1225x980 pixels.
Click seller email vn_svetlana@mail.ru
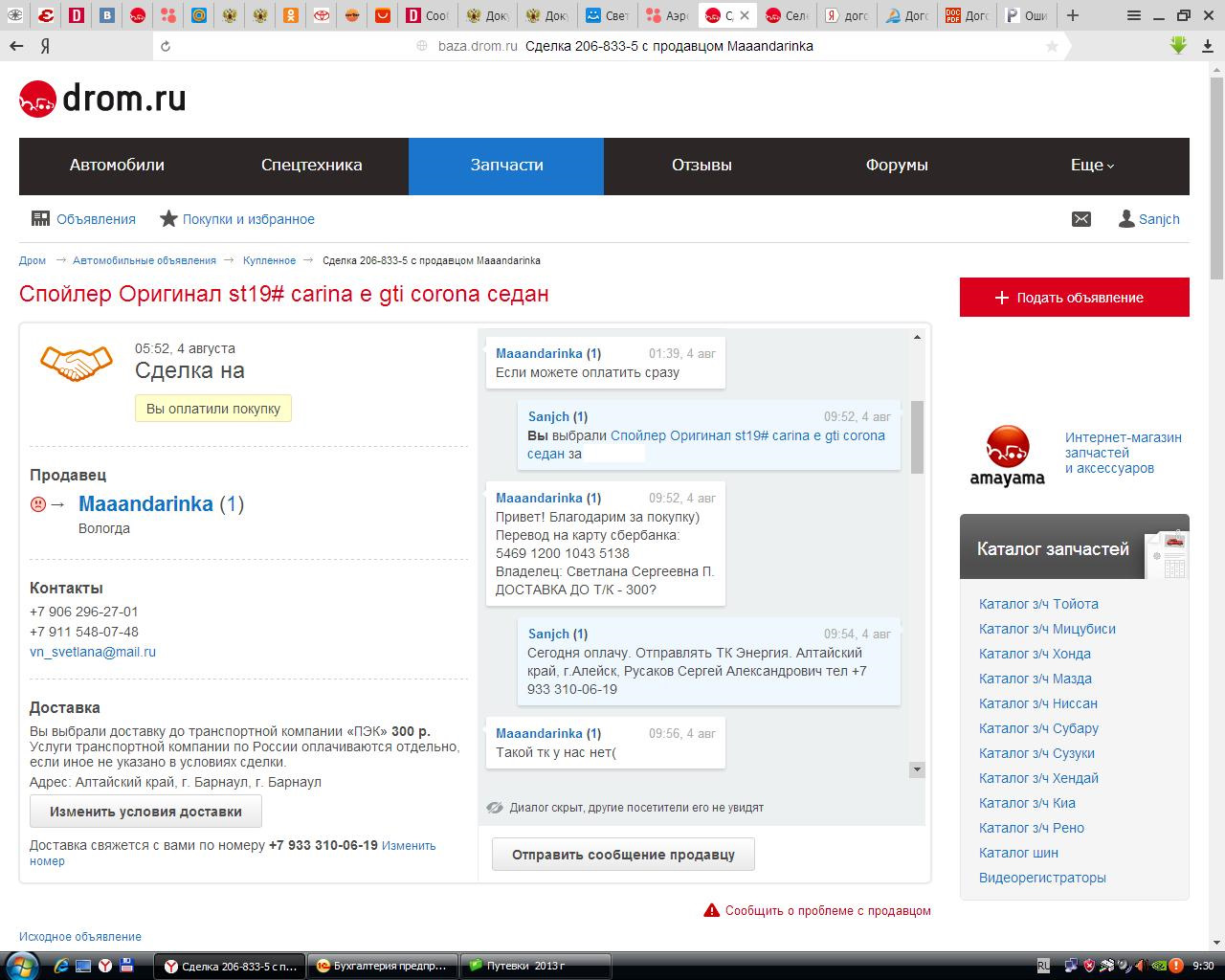(93, 652)
